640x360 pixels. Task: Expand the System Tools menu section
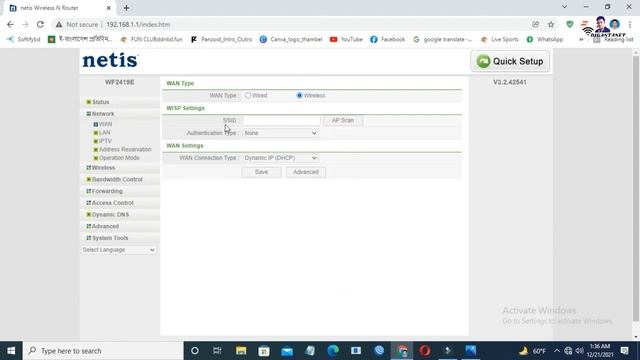[110, 238]
